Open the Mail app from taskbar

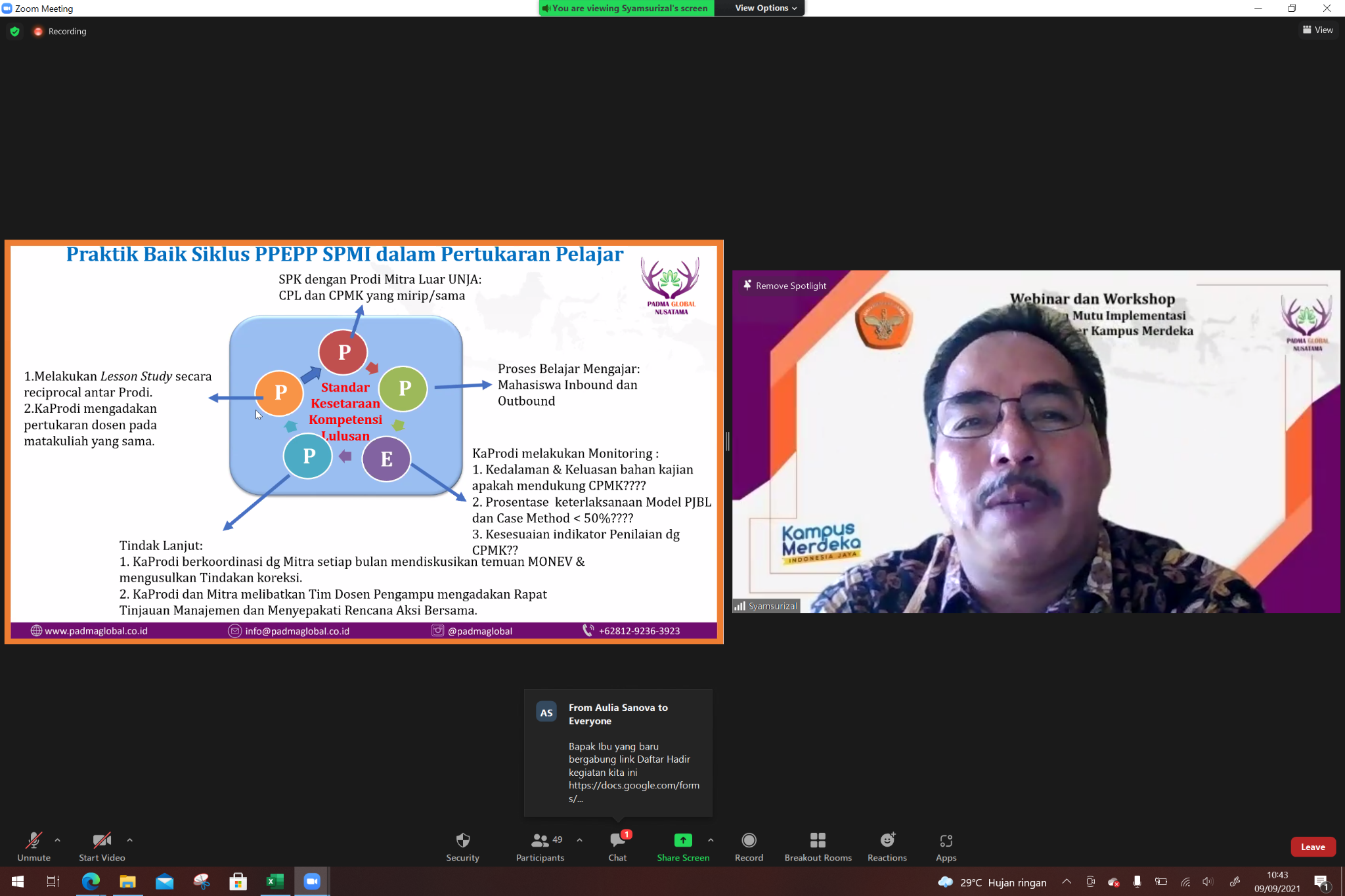tap(164, 882)
